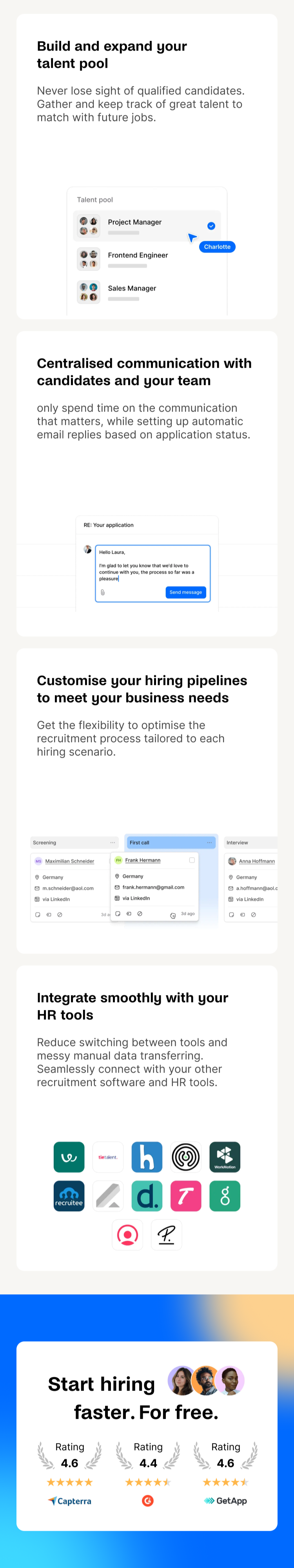The height and width of the screenshot is (1568, 294).
Task: Open the First call column options menu
Action: point(209,842)
